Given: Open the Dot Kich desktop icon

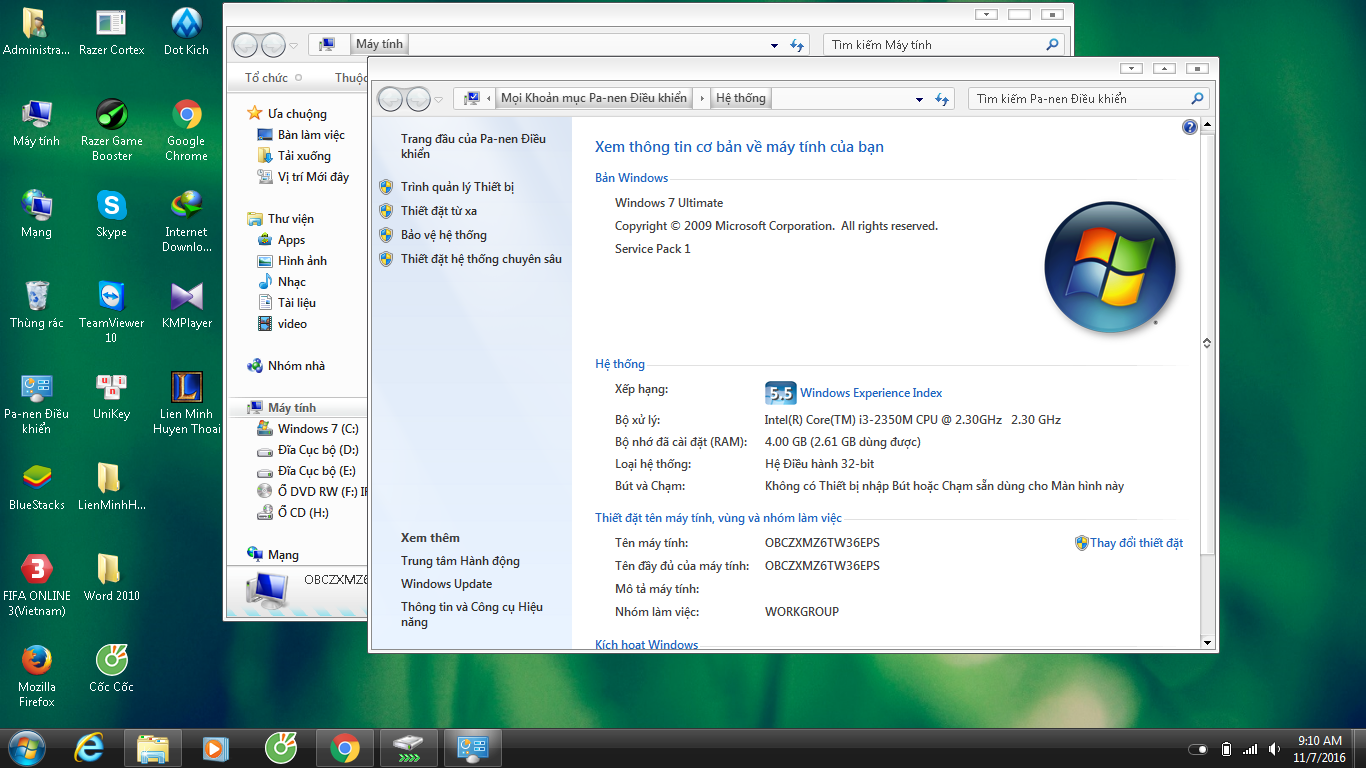Looking at the screenshot, I should coord(186,32).
